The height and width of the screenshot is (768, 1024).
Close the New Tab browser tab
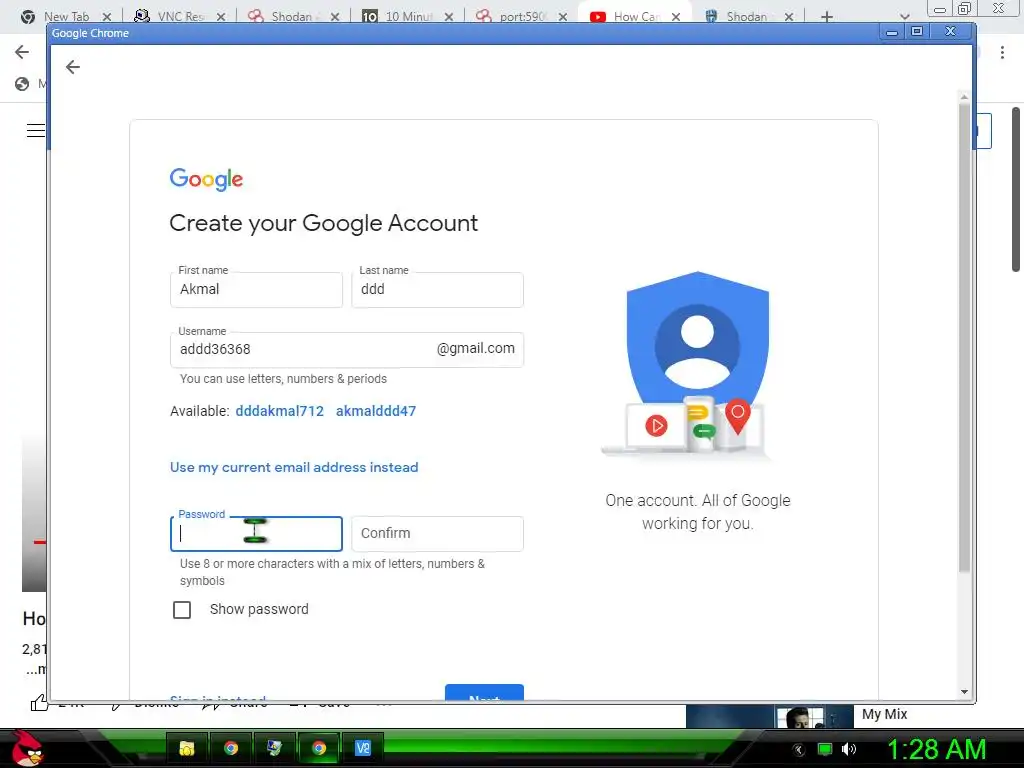[x=107, y=17]
